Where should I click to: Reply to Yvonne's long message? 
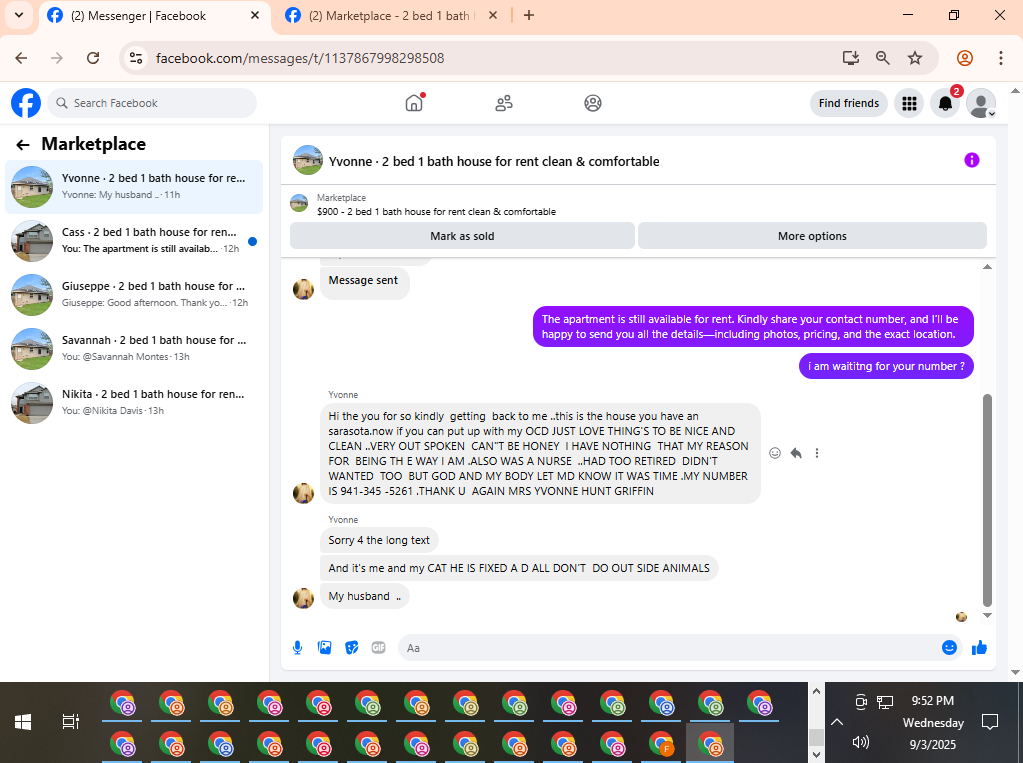coord(796,453)
